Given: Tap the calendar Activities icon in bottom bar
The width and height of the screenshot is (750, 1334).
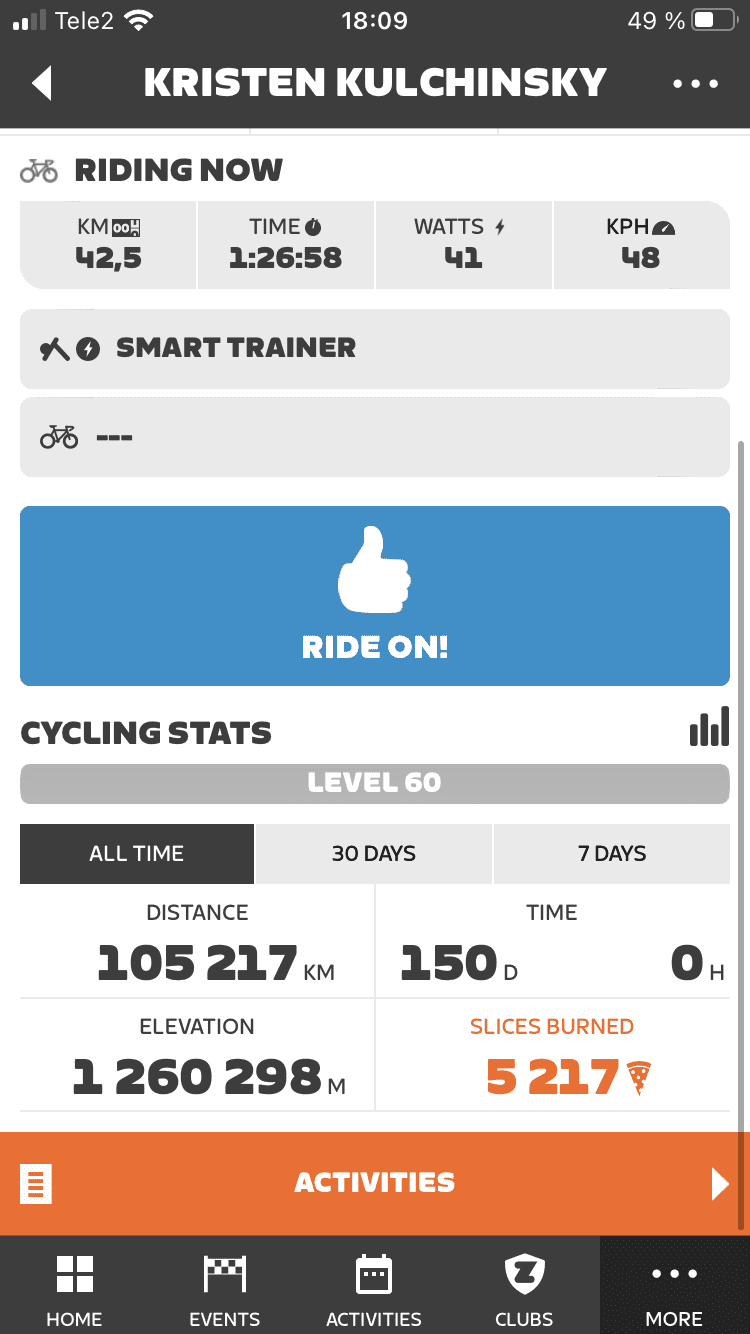Looking at the screenshot, I should click(374, 1275).
